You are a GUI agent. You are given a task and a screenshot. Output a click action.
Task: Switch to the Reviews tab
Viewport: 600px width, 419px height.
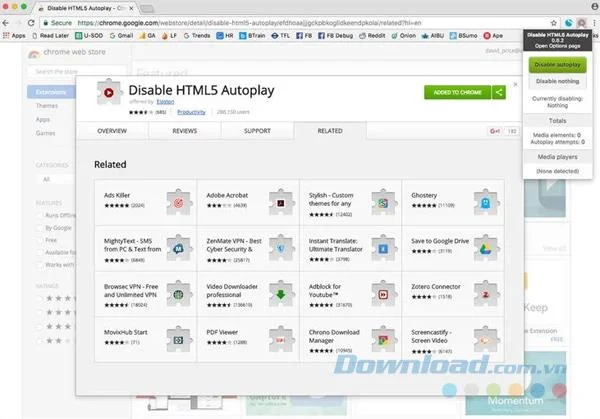pos(184,131)
